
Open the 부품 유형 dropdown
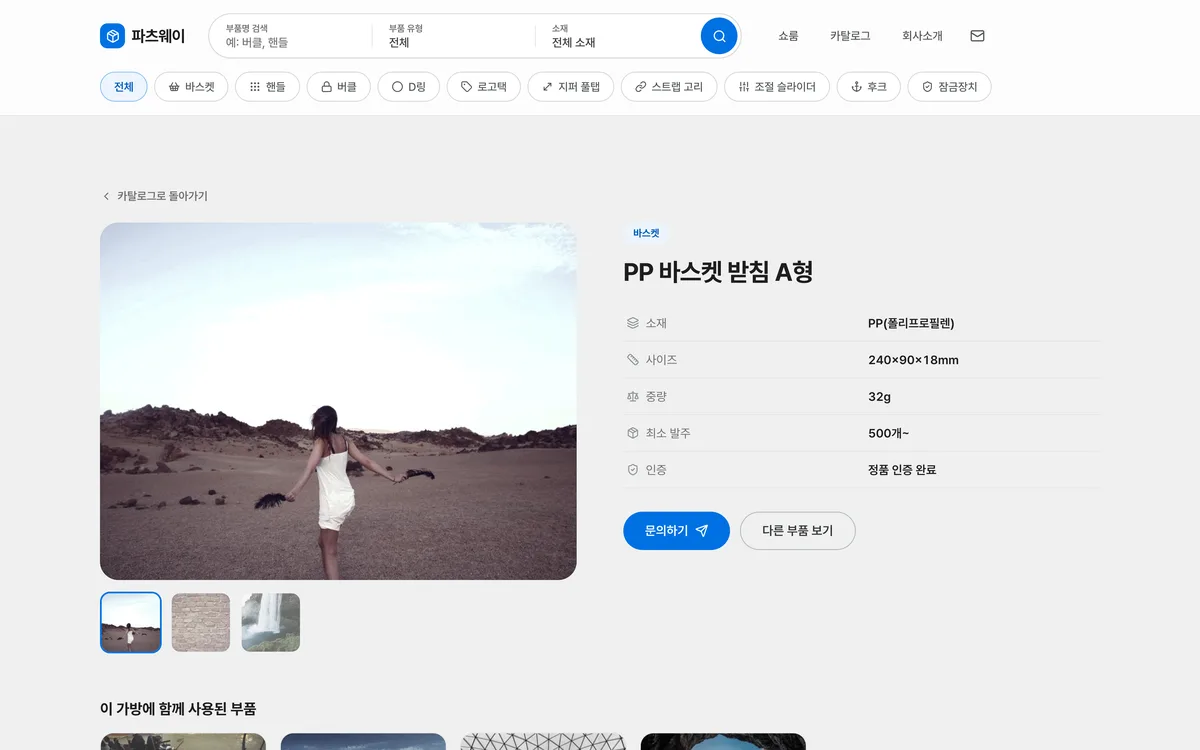click(454, 36)
